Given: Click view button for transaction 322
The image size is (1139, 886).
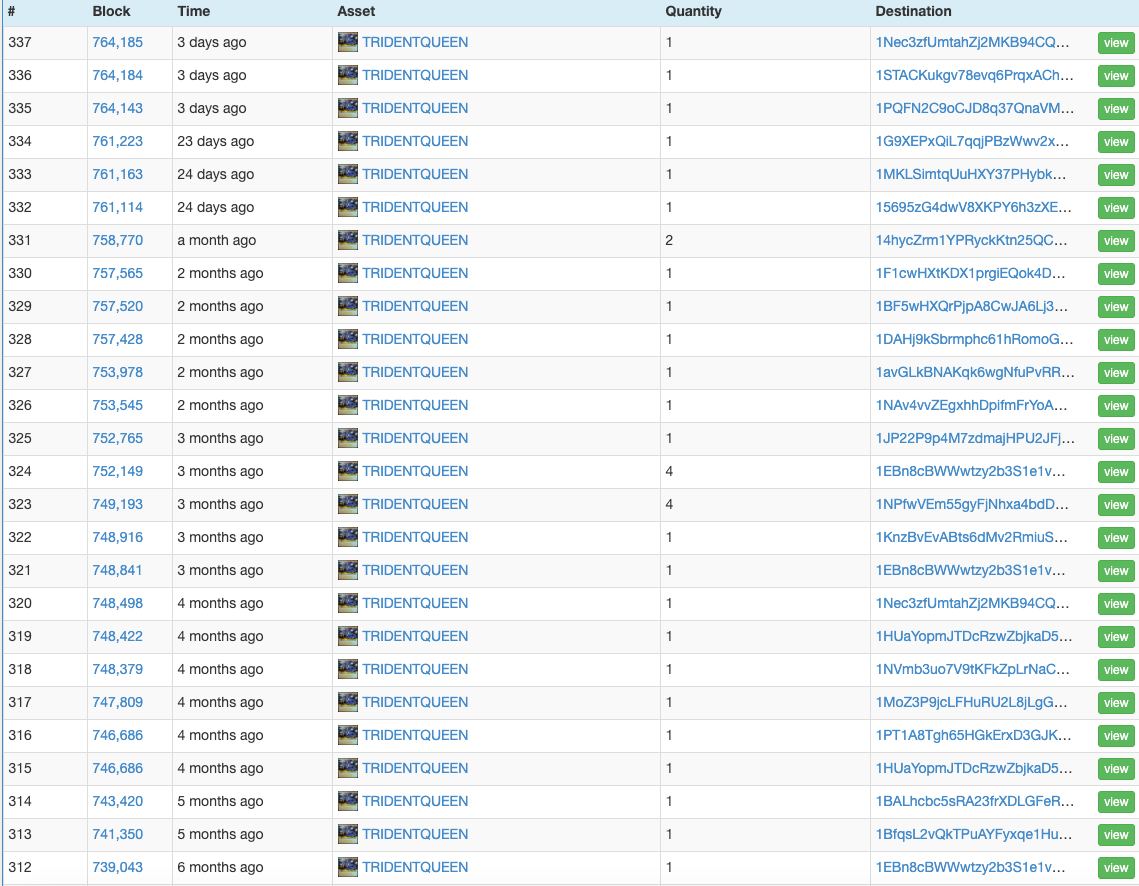Looking at the screenshot, I should coord(1116,537).
